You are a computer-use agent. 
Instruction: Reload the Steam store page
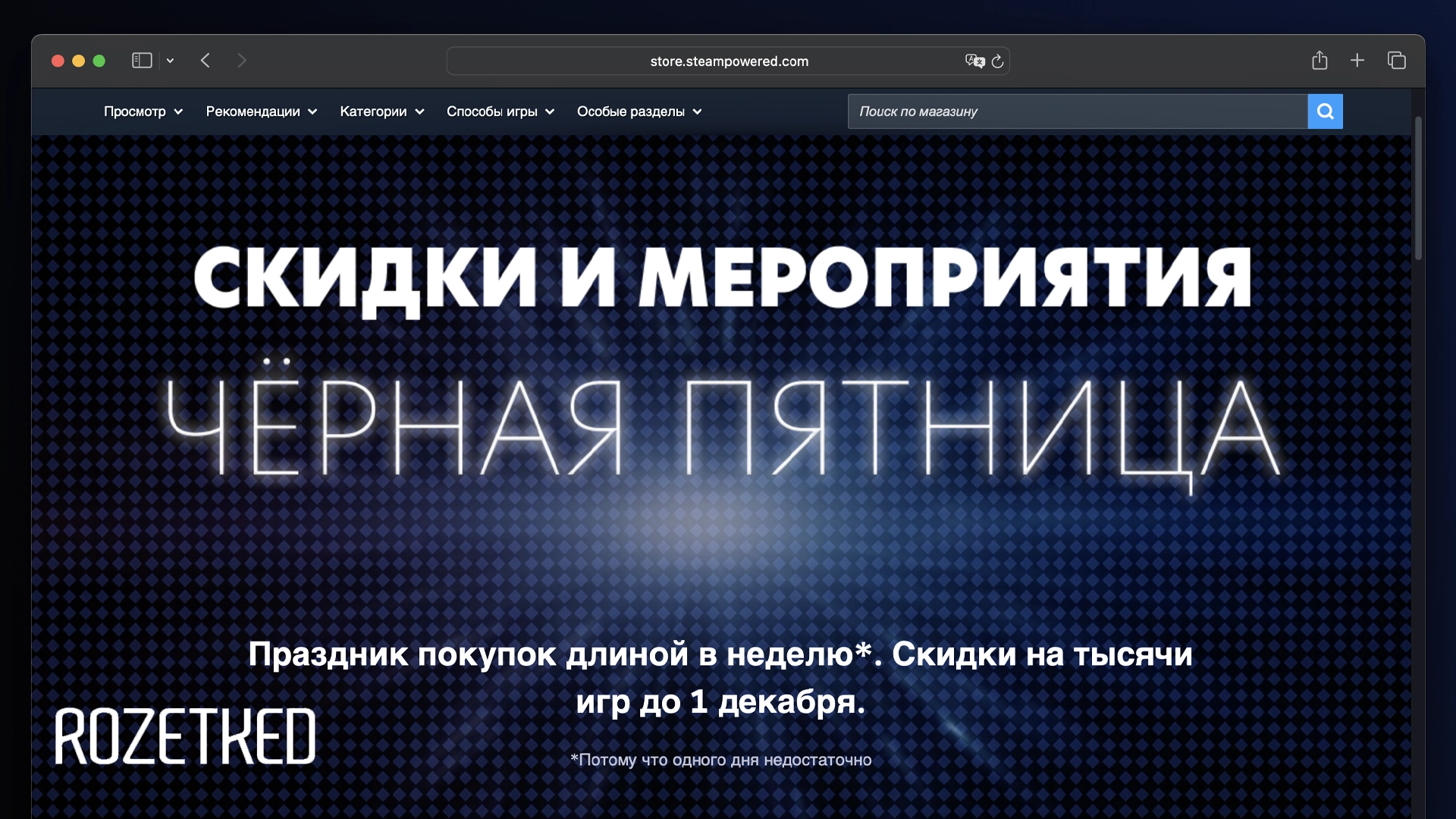coord(999,61)
